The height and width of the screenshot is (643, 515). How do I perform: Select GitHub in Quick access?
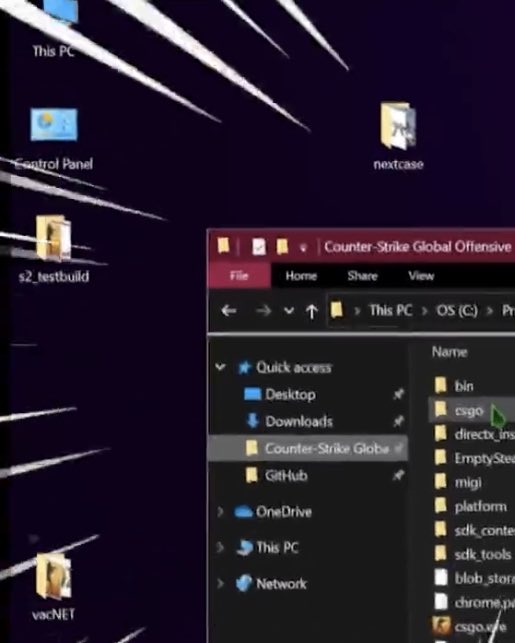tap(286, 476)
